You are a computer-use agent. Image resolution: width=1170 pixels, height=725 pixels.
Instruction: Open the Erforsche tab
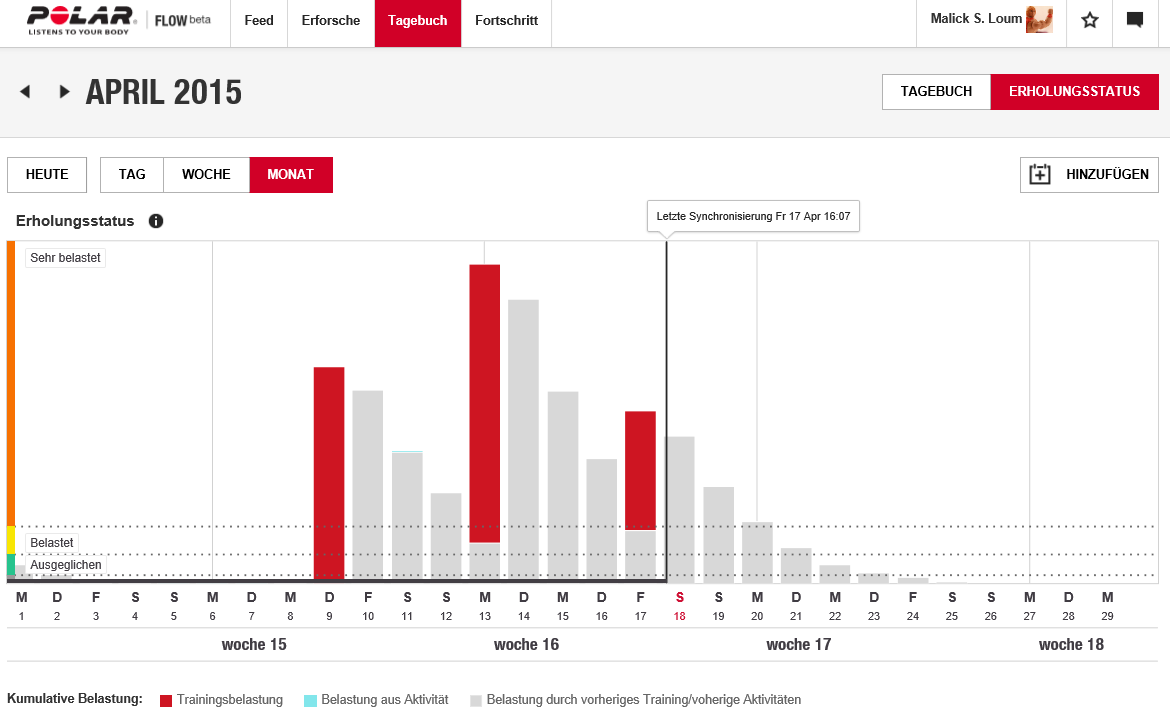point(331,21)
